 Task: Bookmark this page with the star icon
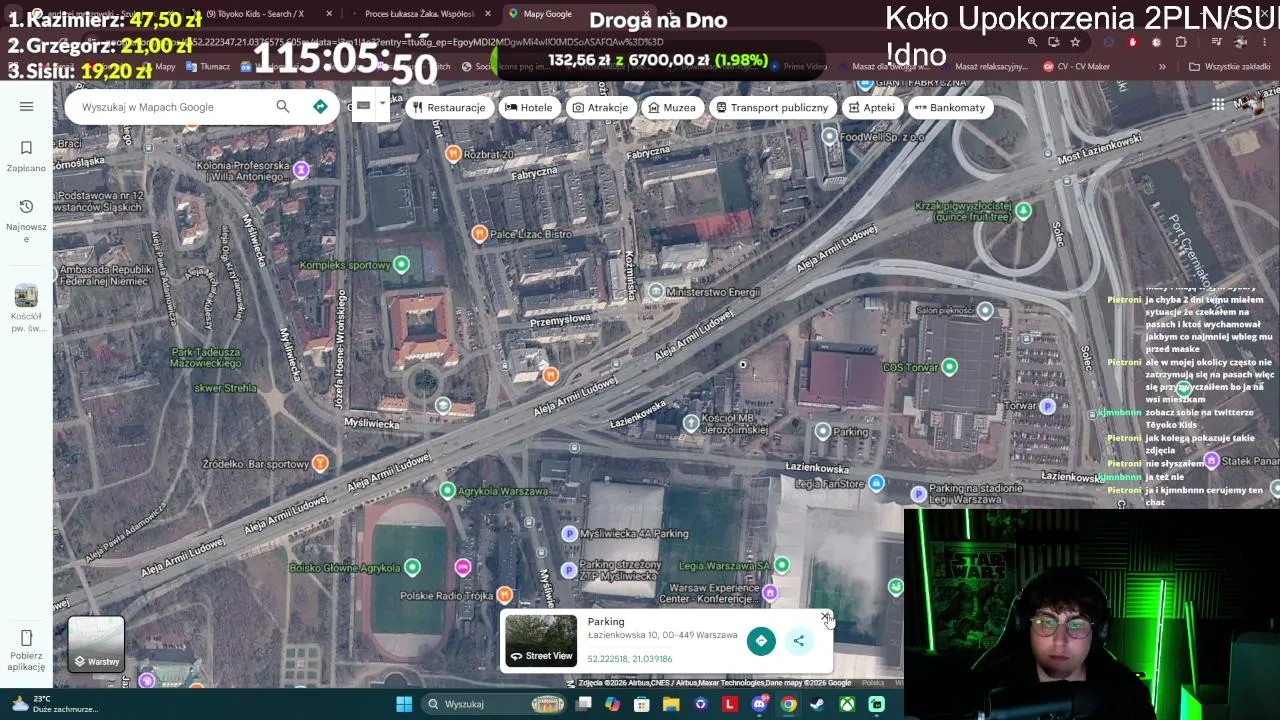(1075, 42)
